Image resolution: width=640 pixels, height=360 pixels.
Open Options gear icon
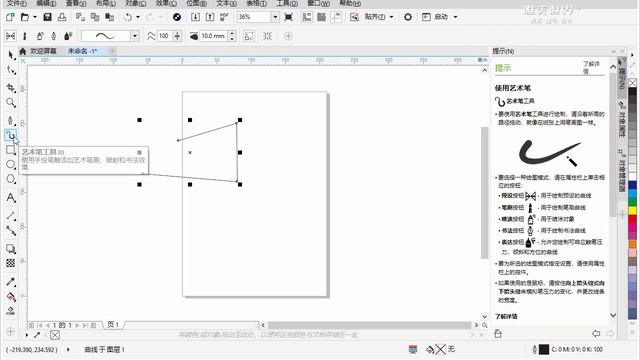[408, 17]
